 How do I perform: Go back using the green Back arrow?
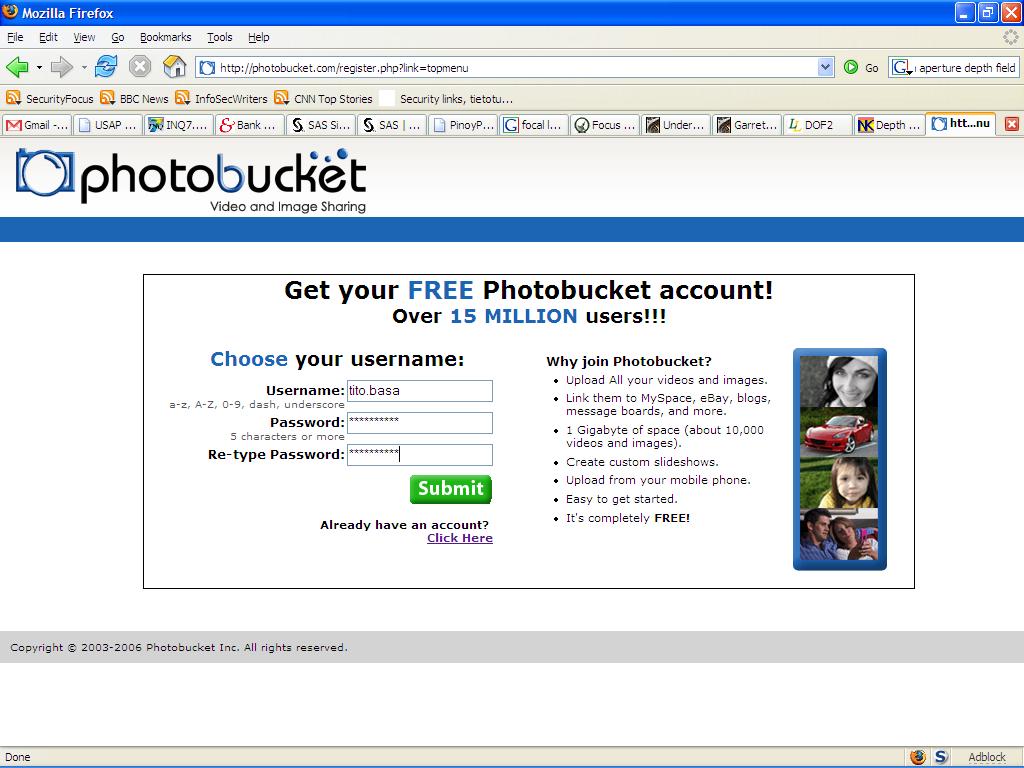[17, 67]
